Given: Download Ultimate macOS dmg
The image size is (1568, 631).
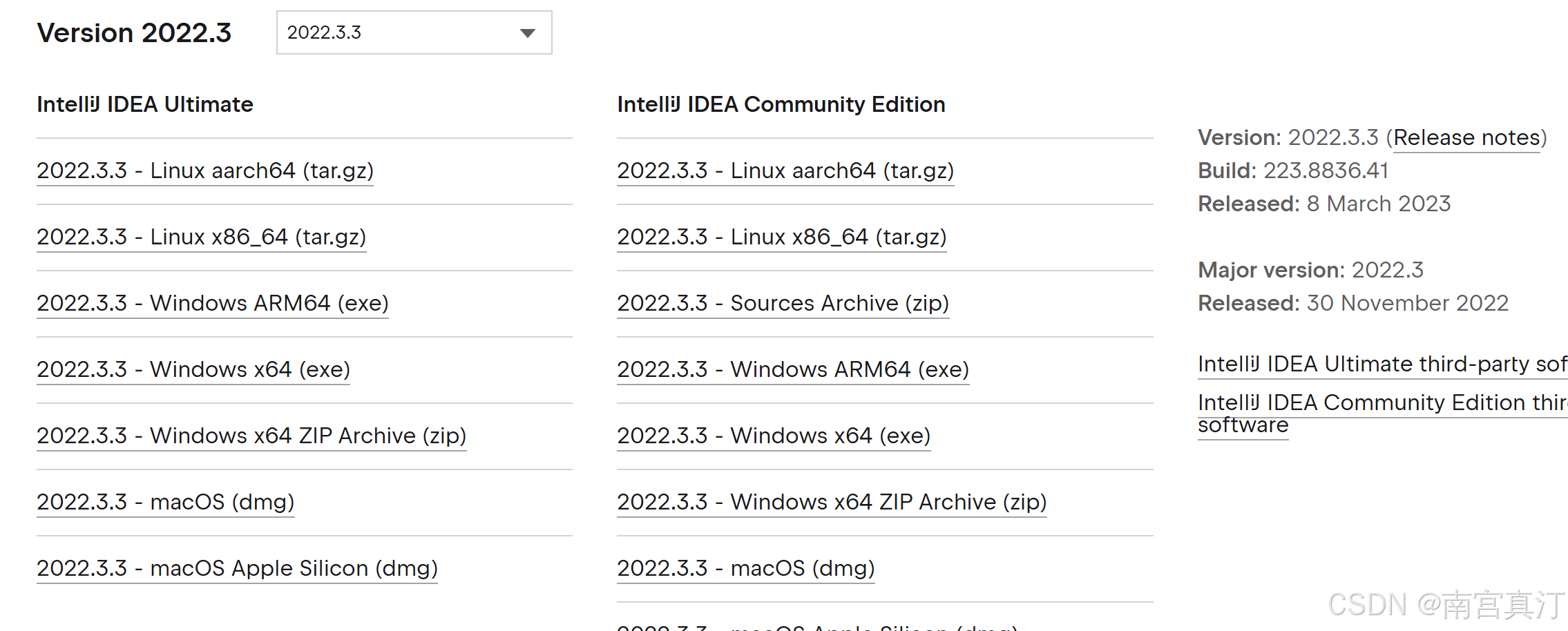Looking at the screenshot, I should tap(166, 502).
